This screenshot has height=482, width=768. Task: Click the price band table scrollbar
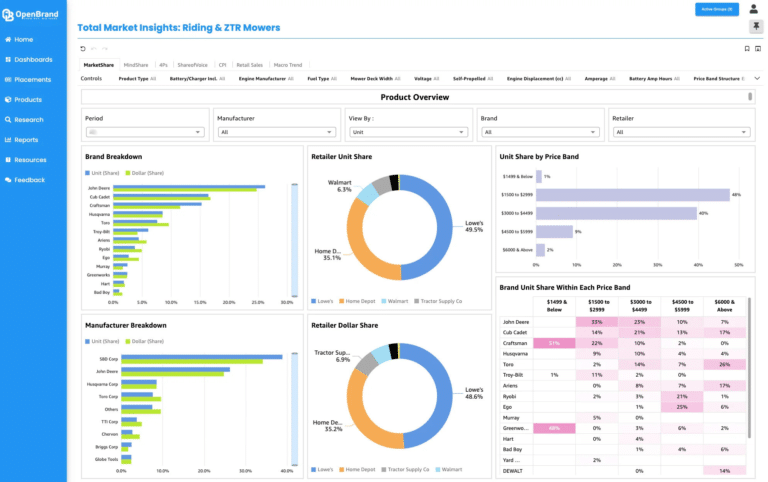(x=749, y=367)
